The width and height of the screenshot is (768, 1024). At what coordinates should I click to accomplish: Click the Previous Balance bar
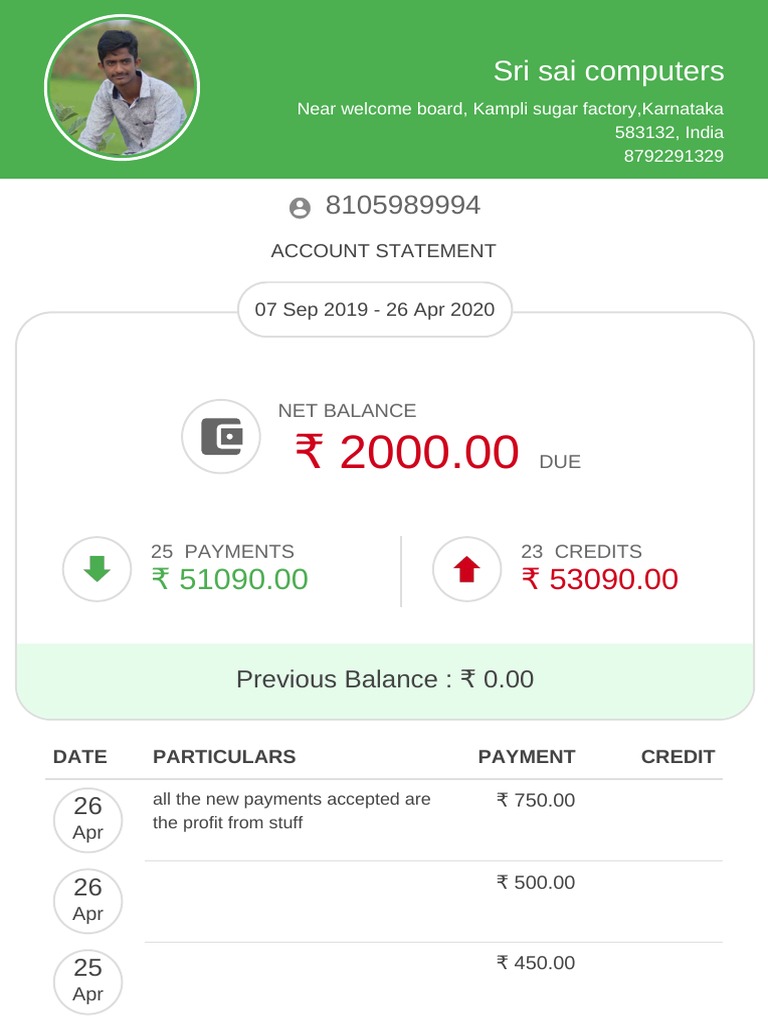click(385, 679)
